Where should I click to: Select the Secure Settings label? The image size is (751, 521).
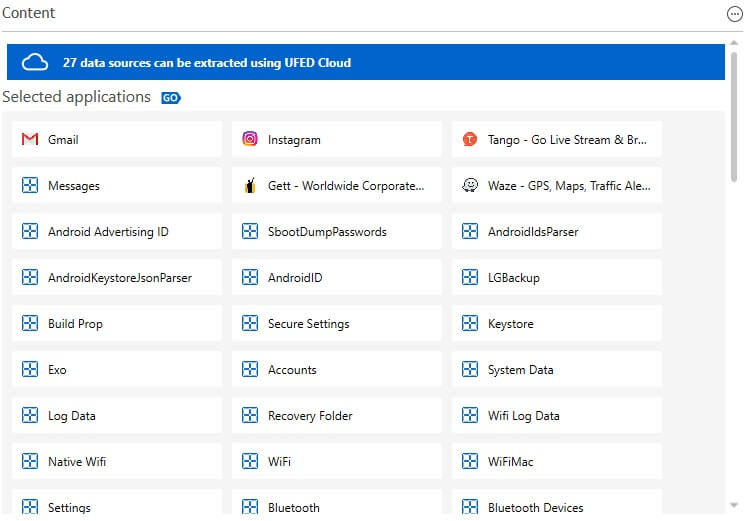click(x=308, y=324)
